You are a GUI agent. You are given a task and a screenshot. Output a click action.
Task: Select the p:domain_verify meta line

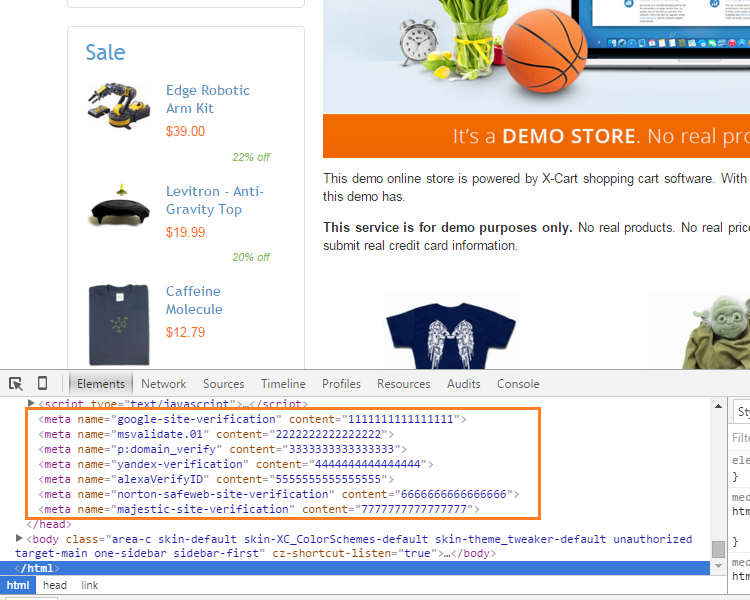[x=222, y=449]
